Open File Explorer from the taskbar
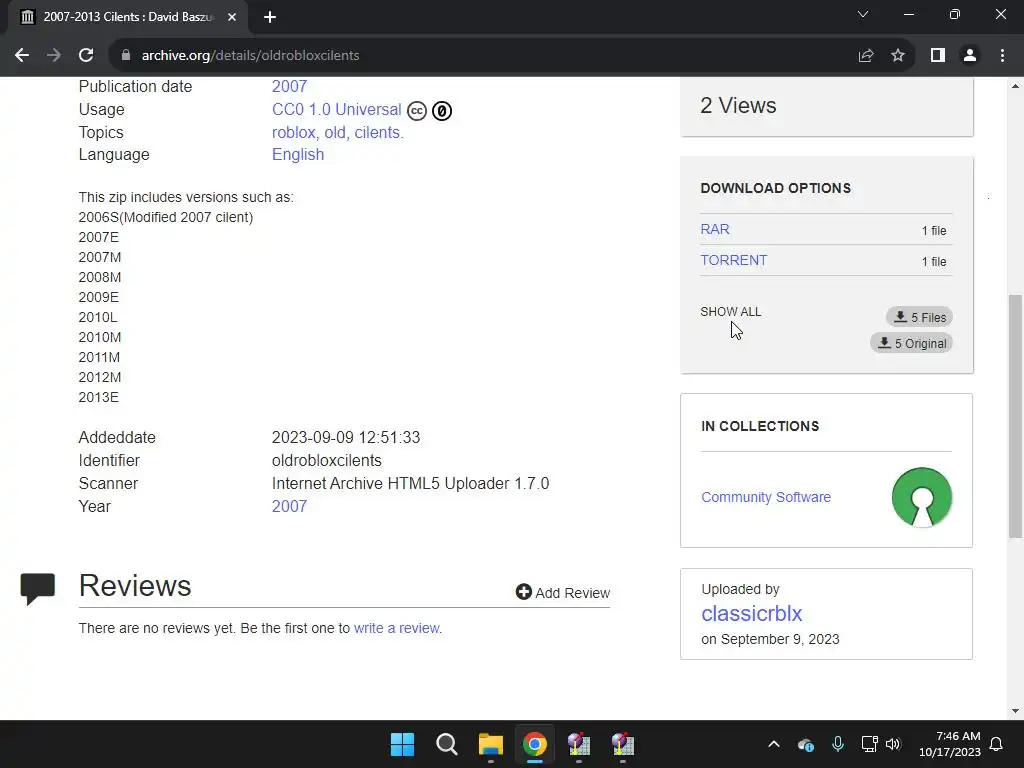 (490, 744)
